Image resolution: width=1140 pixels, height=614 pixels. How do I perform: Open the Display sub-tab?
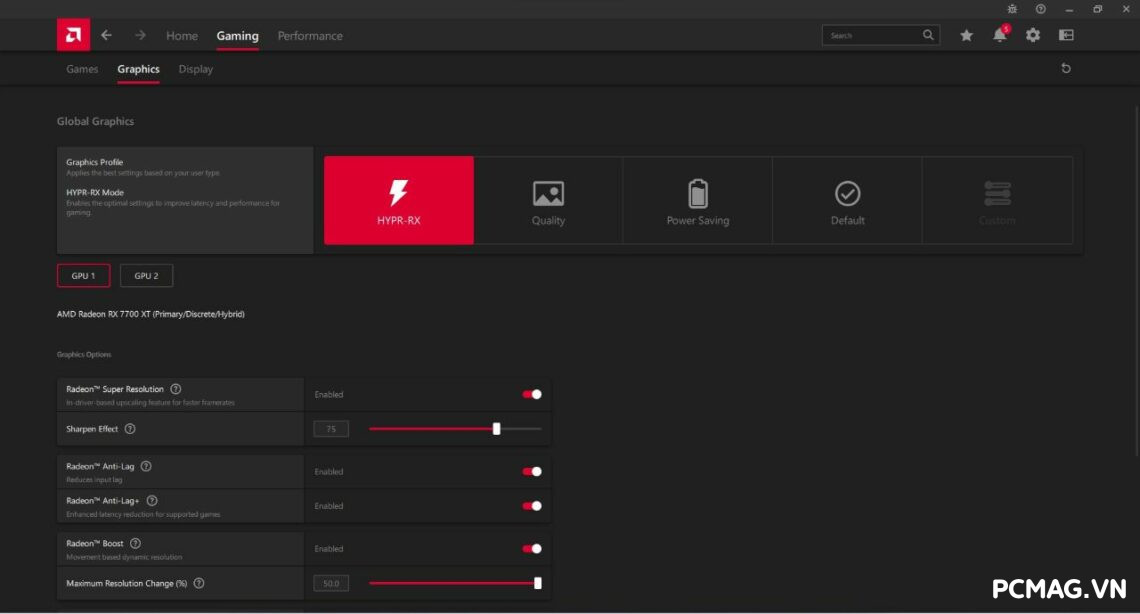coord(196,69)
